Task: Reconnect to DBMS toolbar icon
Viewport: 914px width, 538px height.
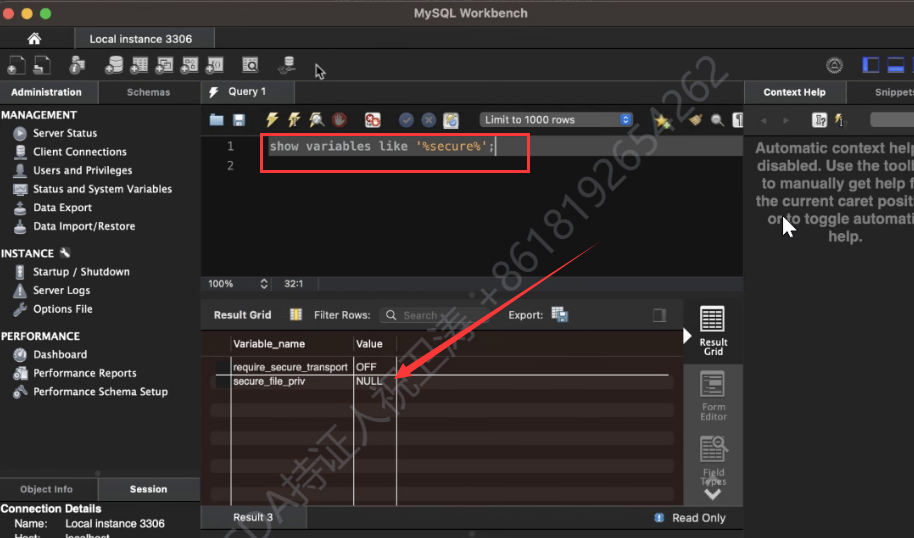Action: (287, 65)
